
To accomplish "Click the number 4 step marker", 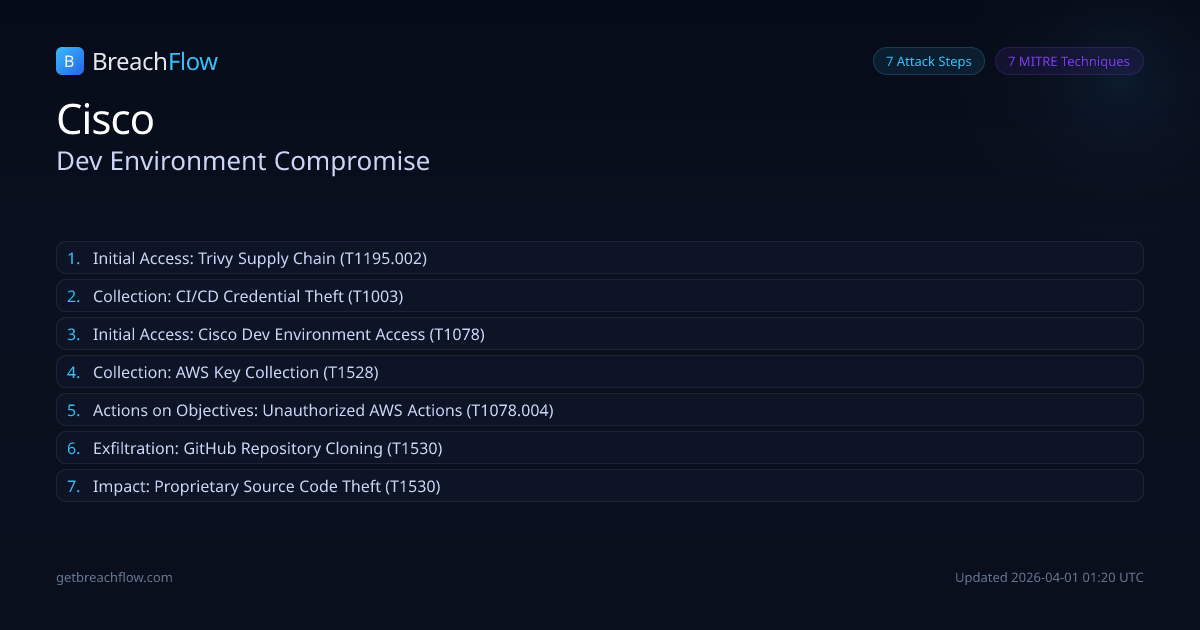I will click(x=73, y=372).
